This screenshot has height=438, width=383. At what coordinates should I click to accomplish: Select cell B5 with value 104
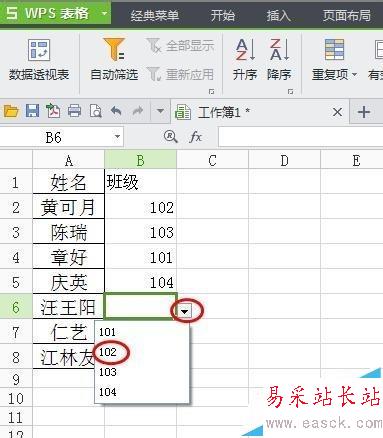[141, 281]
